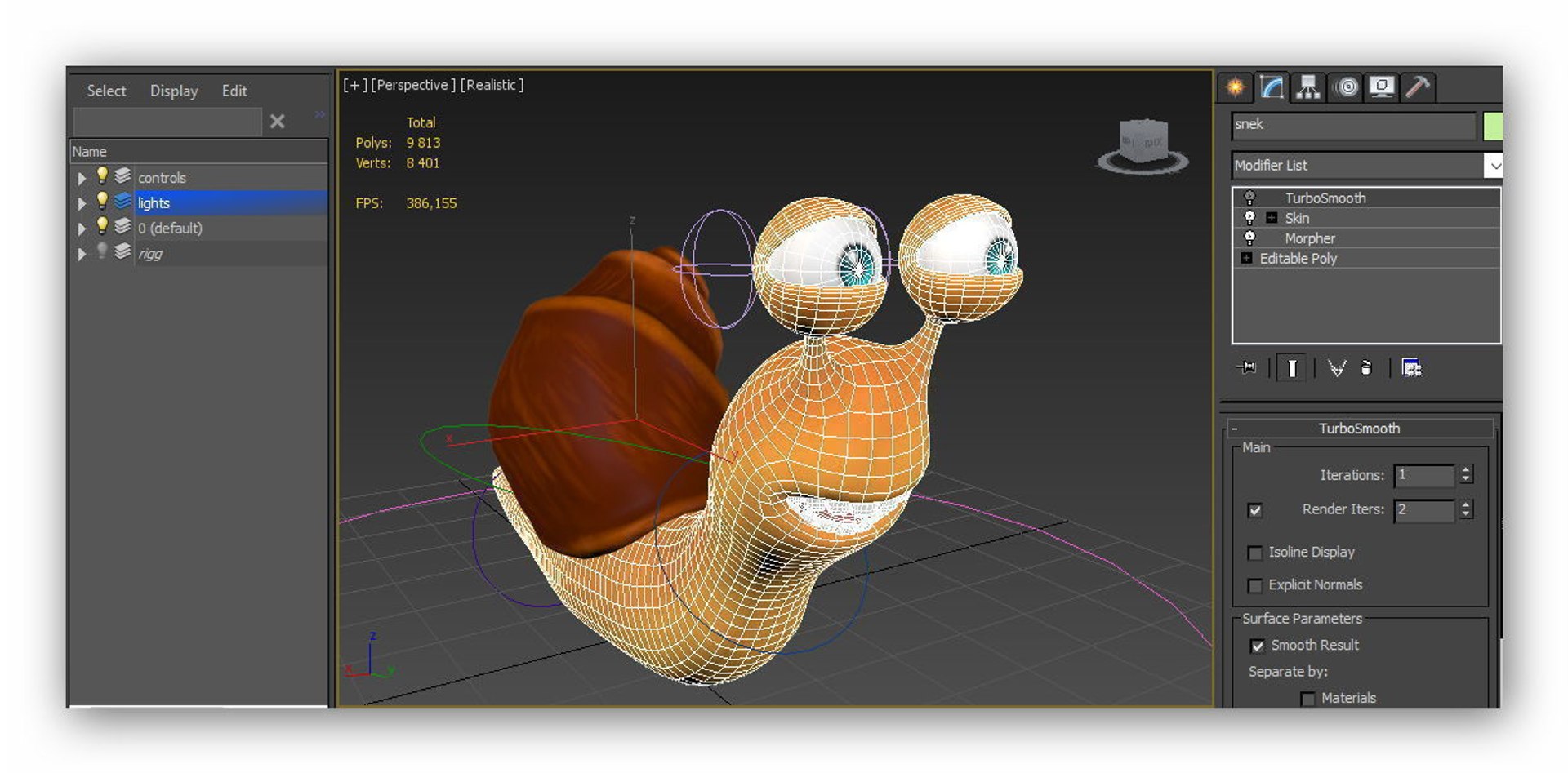Open the [Realistic] shading label menu
1568x773 pixels.
click(492, 85)
